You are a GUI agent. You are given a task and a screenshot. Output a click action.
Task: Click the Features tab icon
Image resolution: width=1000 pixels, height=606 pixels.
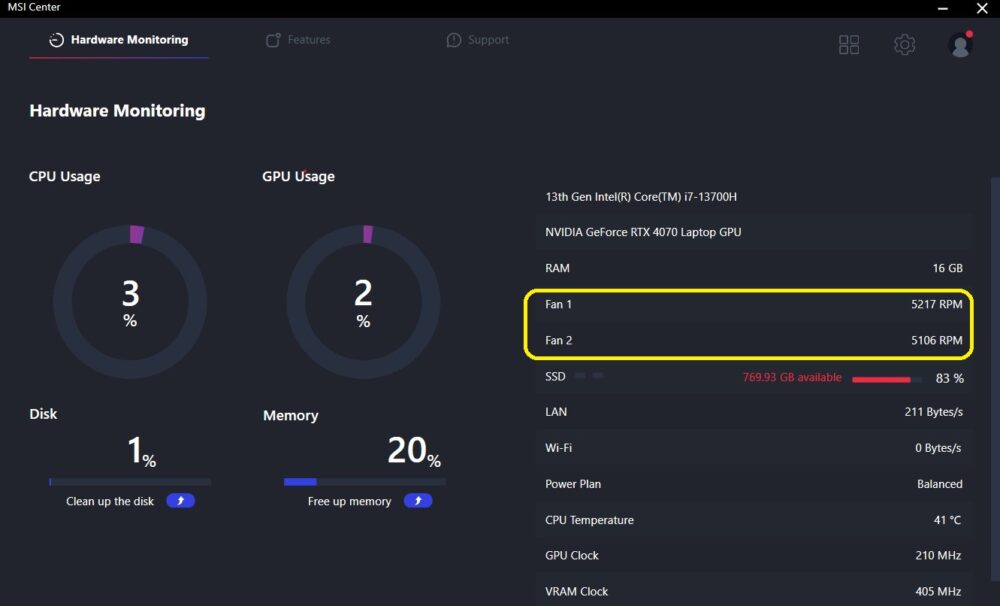click(x=272, y=40)
